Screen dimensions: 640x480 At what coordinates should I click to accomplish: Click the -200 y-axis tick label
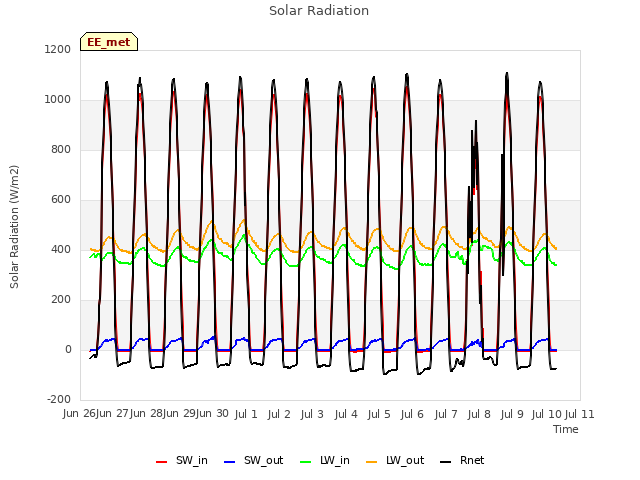pos(59,399)
